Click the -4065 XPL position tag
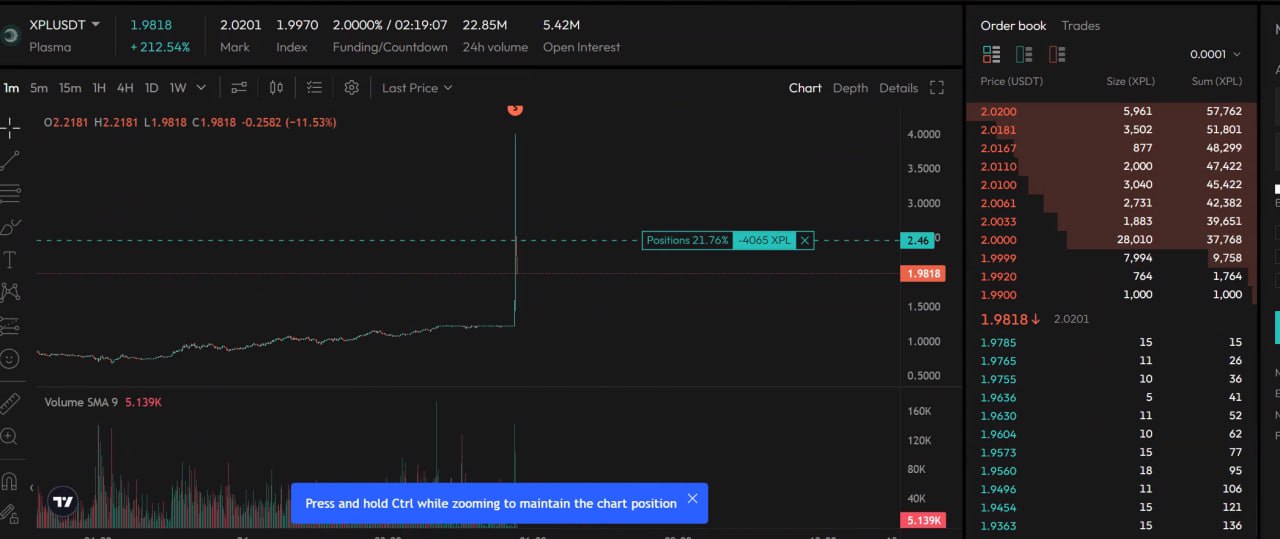The height and width of the screenshot is (539, 1280). pyautogui.click(x=764, y=240)
